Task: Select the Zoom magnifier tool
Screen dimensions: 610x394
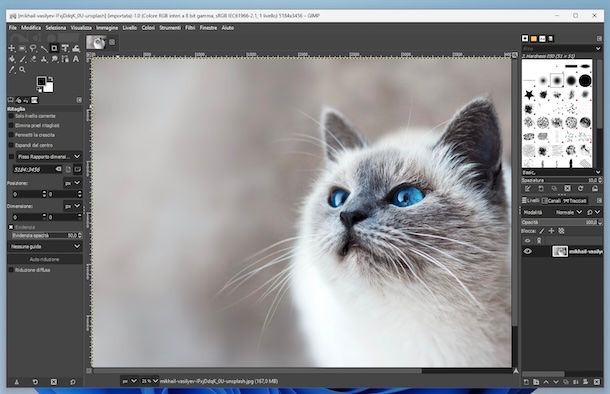Action: pos(22,70)
